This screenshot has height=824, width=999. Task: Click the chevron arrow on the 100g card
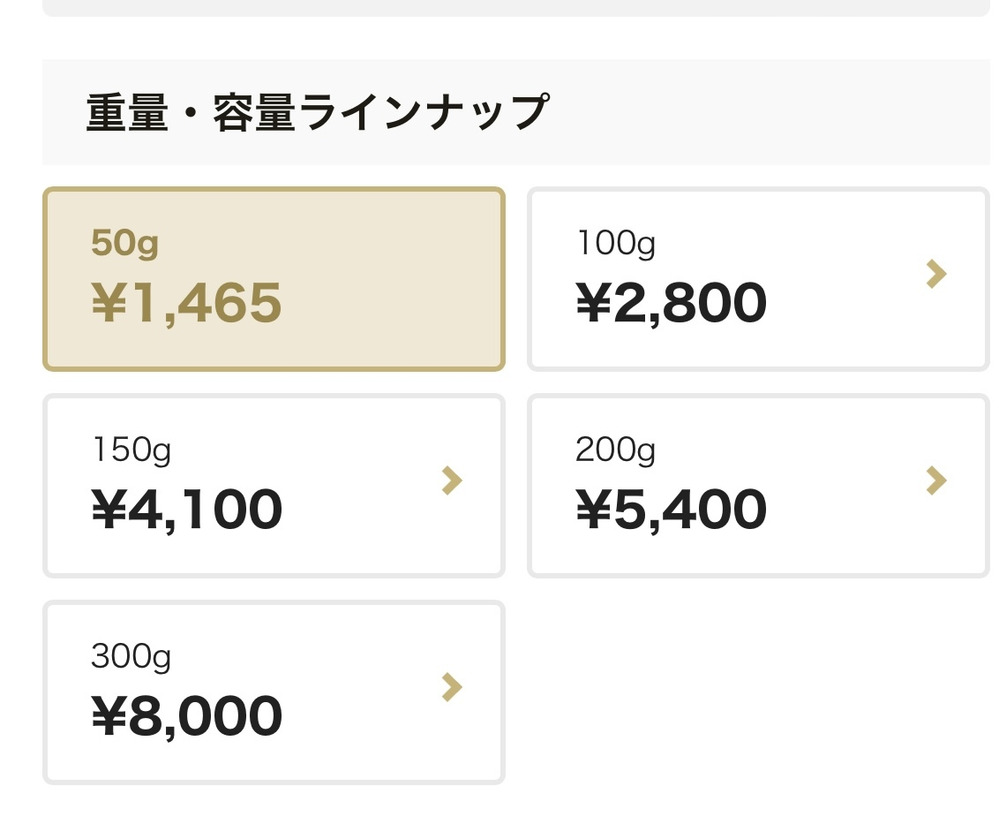click(x=936, y=274)
